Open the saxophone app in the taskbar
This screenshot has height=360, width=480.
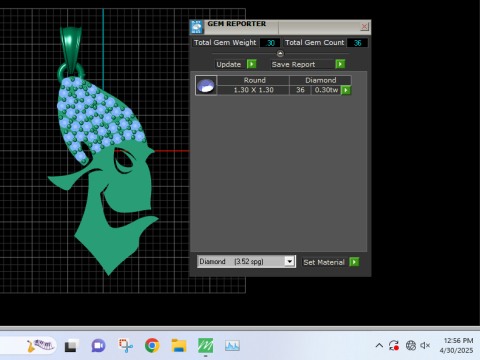[x=41, y=345]
